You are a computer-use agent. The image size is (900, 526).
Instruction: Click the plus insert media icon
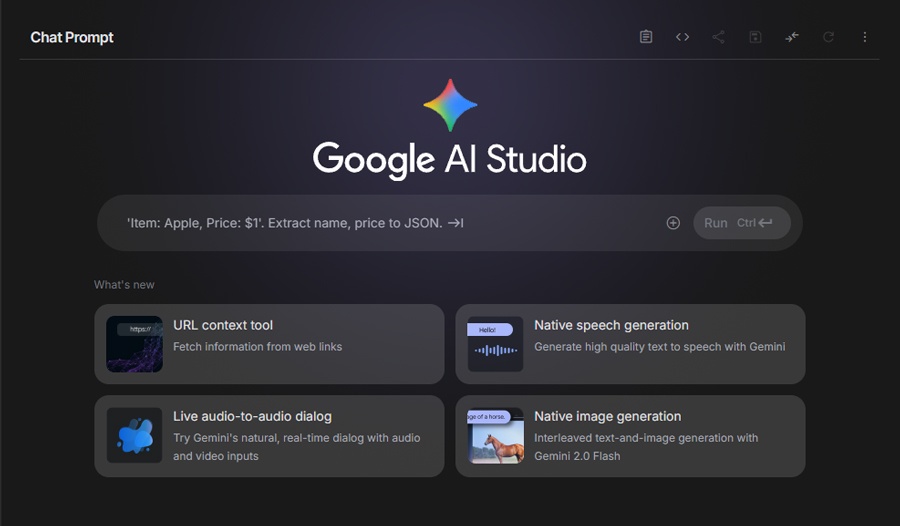pyautogui.click(x=673, y=223)
